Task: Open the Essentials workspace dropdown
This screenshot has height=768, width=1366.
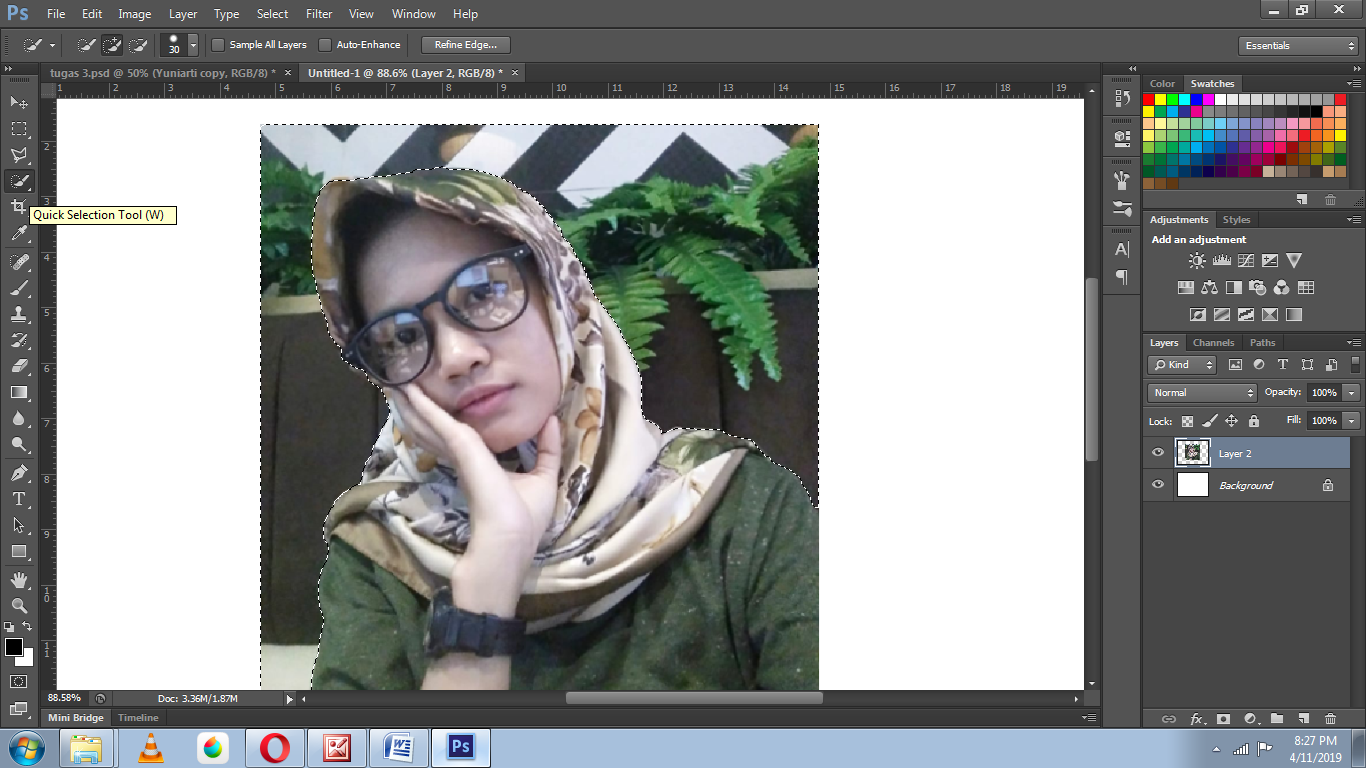Action: pos(1297,44)
